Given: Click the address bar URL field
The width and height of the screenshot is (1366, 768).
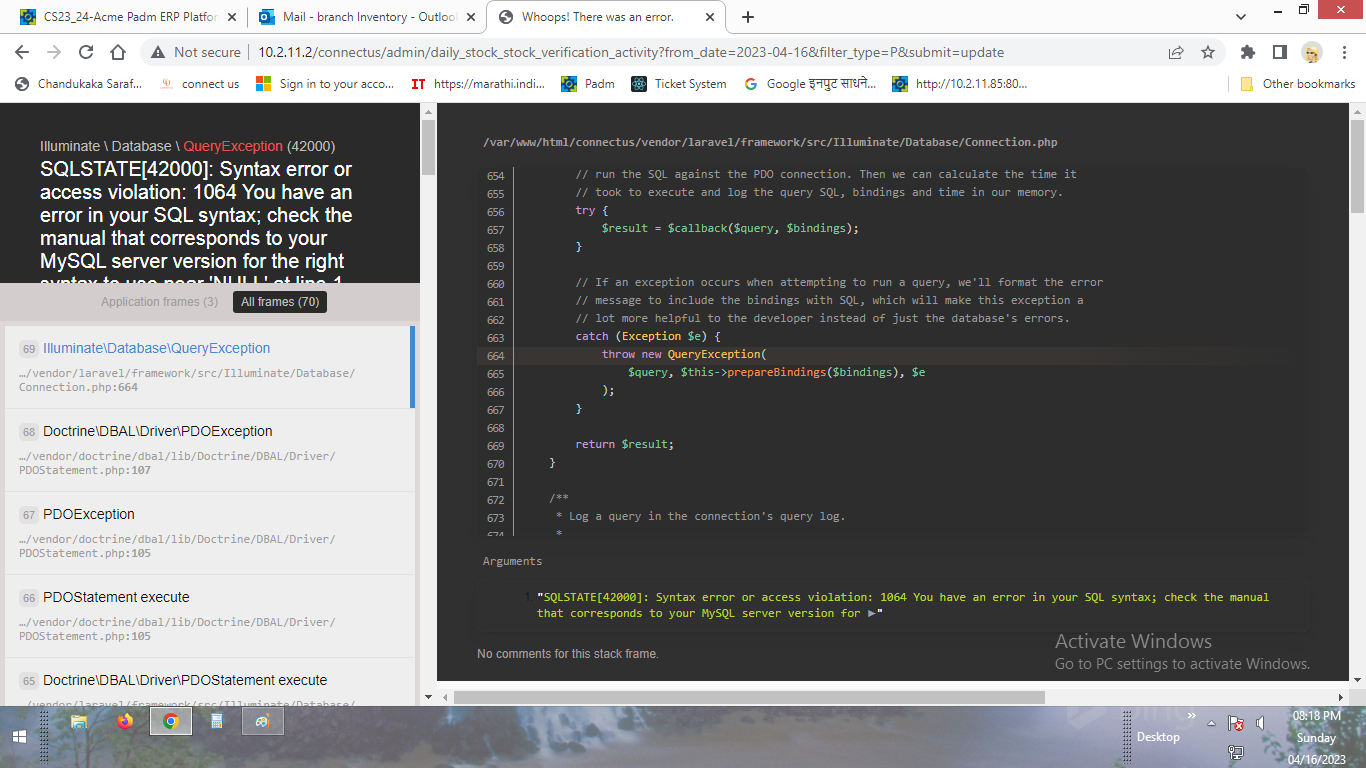Looking at the screenshot, I should pos(630,52).
